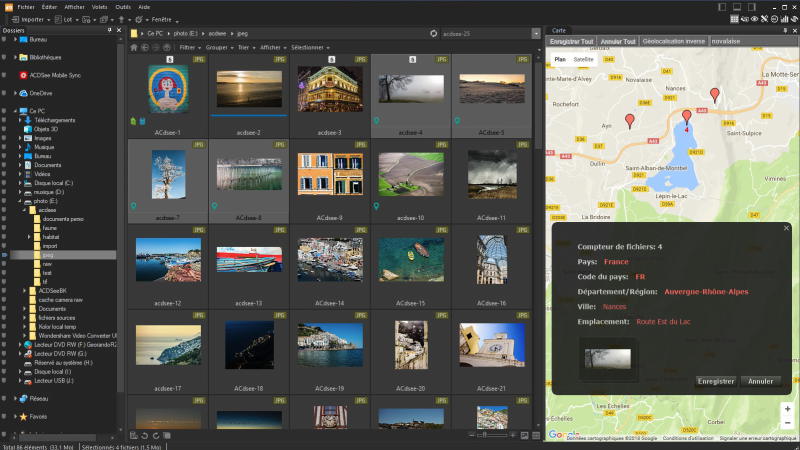Toggle easy-select marker beside Favoris

pyautogui.click(x=4, y=416)
